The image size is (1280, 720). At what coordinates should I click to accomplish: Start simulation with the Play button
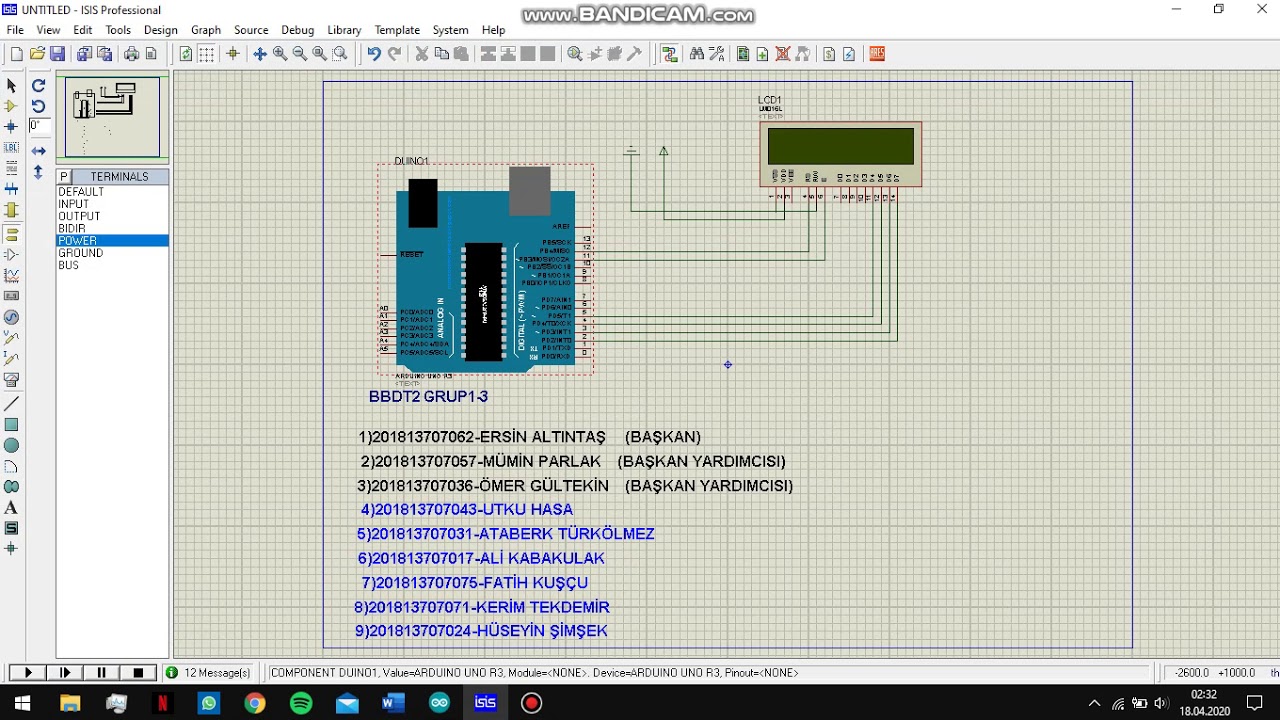click(28, 673)
